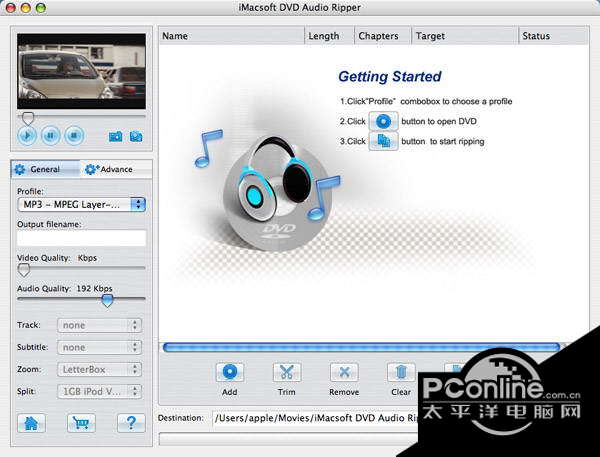Open the Subtitle dropdown

[x=99, y=348]
